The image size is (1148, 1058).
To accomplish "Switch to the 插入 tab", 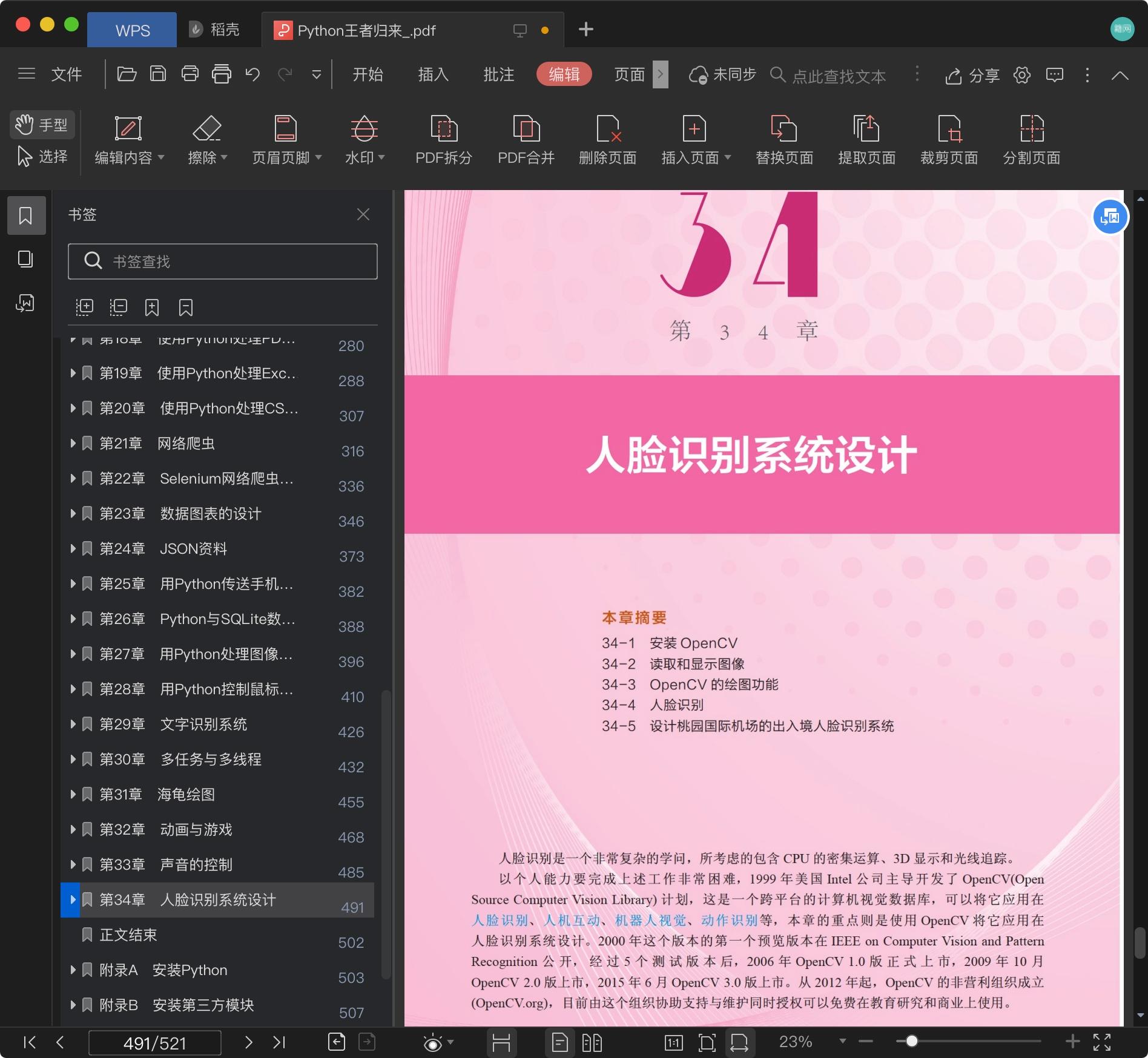I will (433, 74).
